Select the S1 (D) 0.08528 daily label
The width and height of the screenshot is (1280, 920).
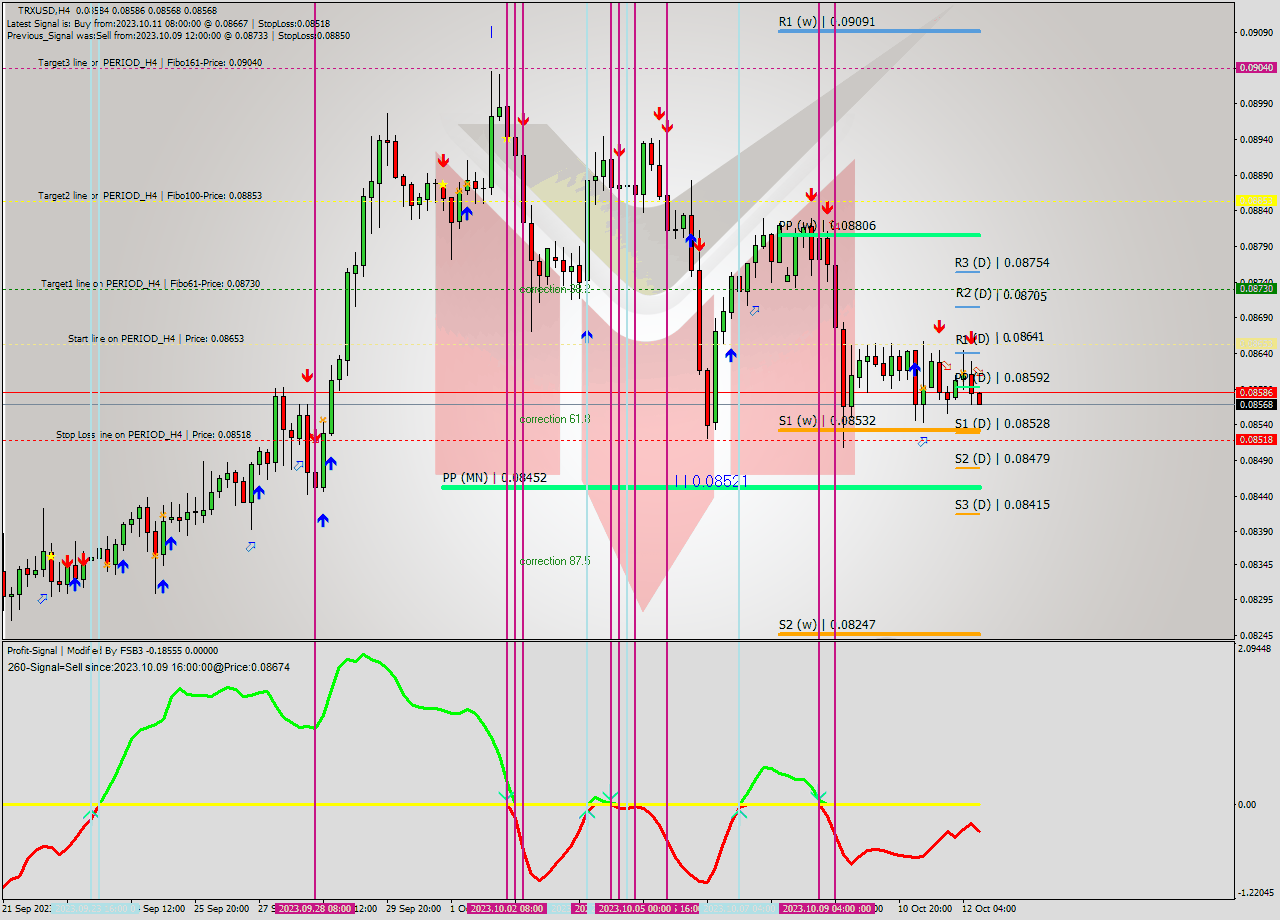click(x=1002, y=424)
